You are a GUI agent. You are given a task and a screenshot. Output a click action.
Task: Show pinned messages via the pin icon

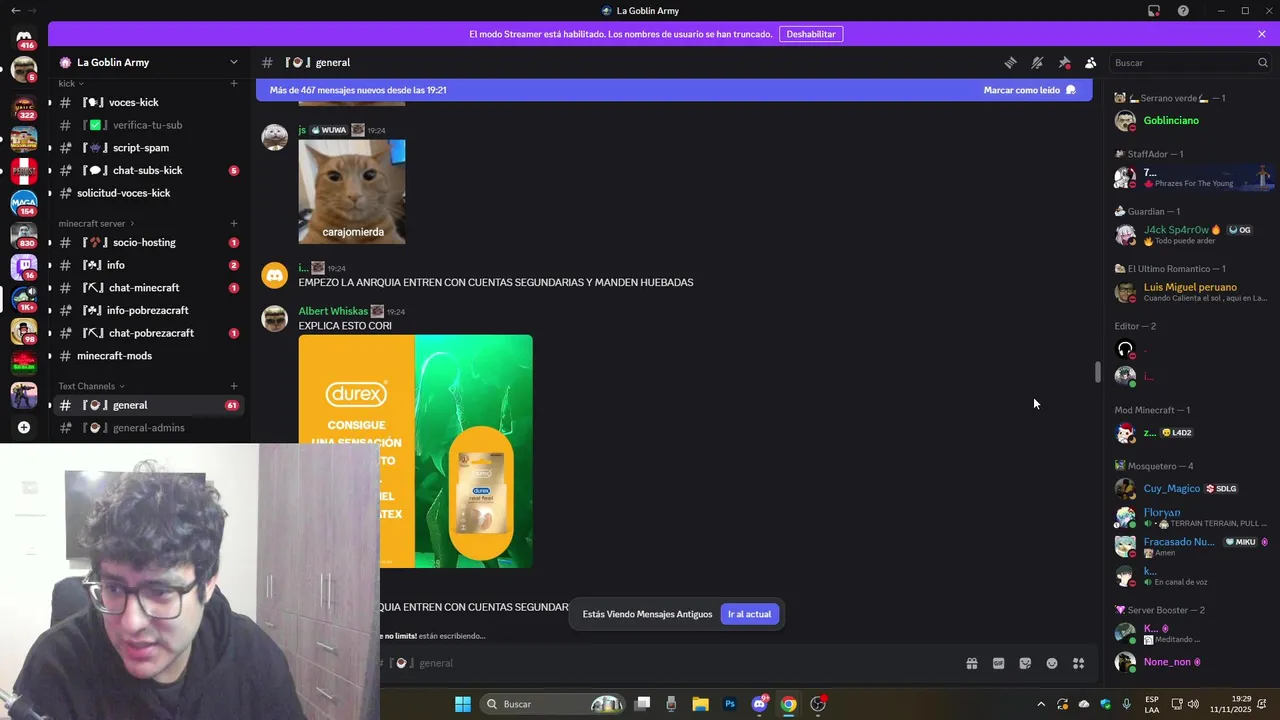pyautogui.click(x=1064, y=62)
